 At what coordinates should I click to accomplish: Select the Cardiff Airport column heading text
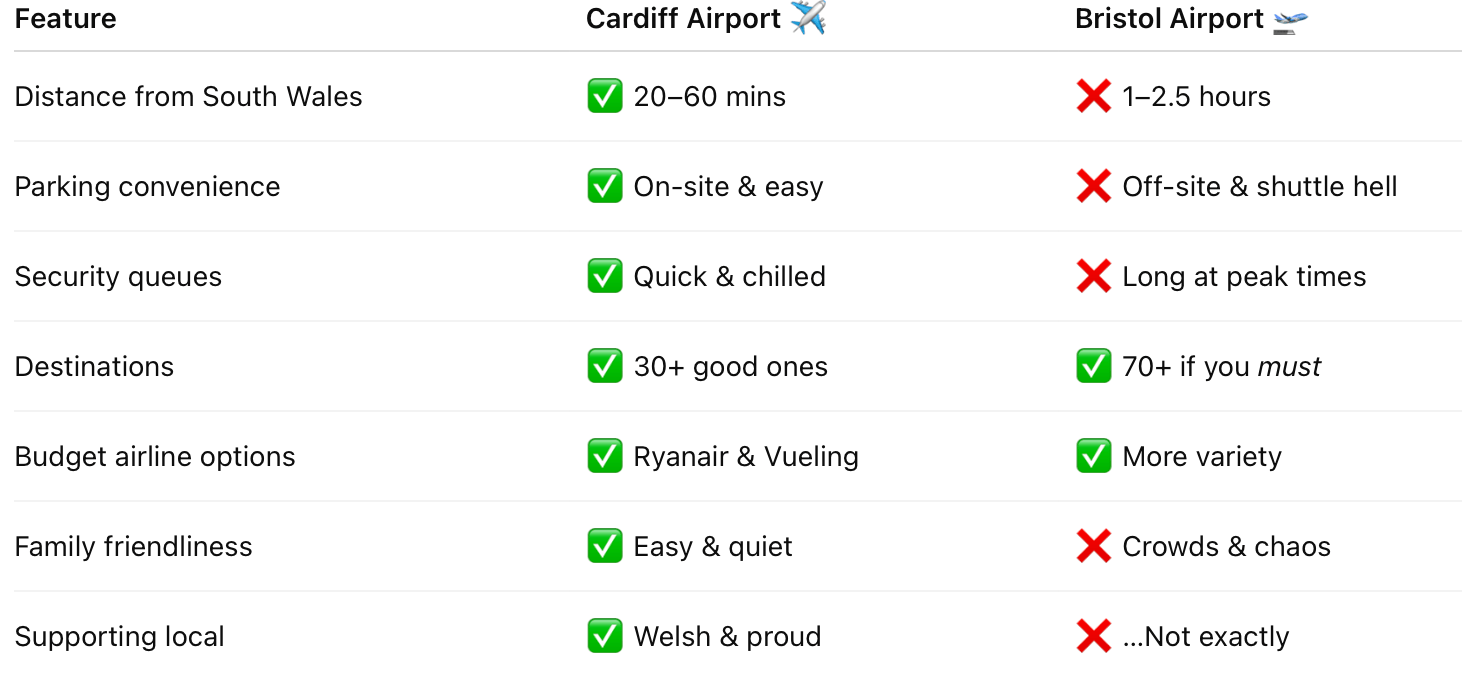(x=684, y=19)
